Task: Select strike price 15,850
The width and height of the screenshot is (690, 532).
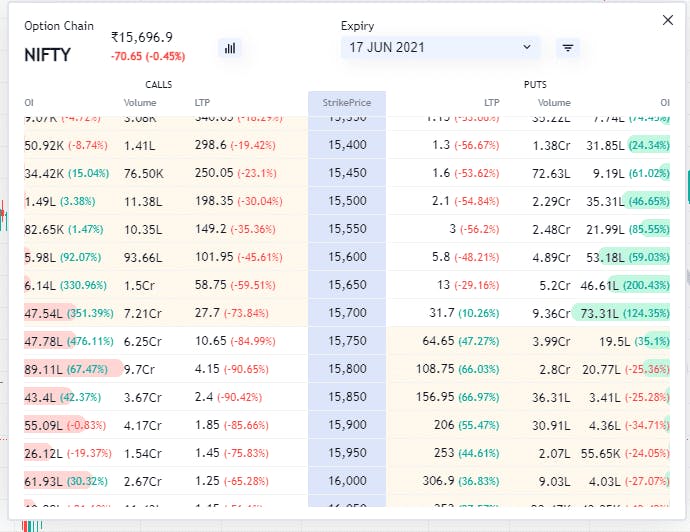Action: [347, 397]
